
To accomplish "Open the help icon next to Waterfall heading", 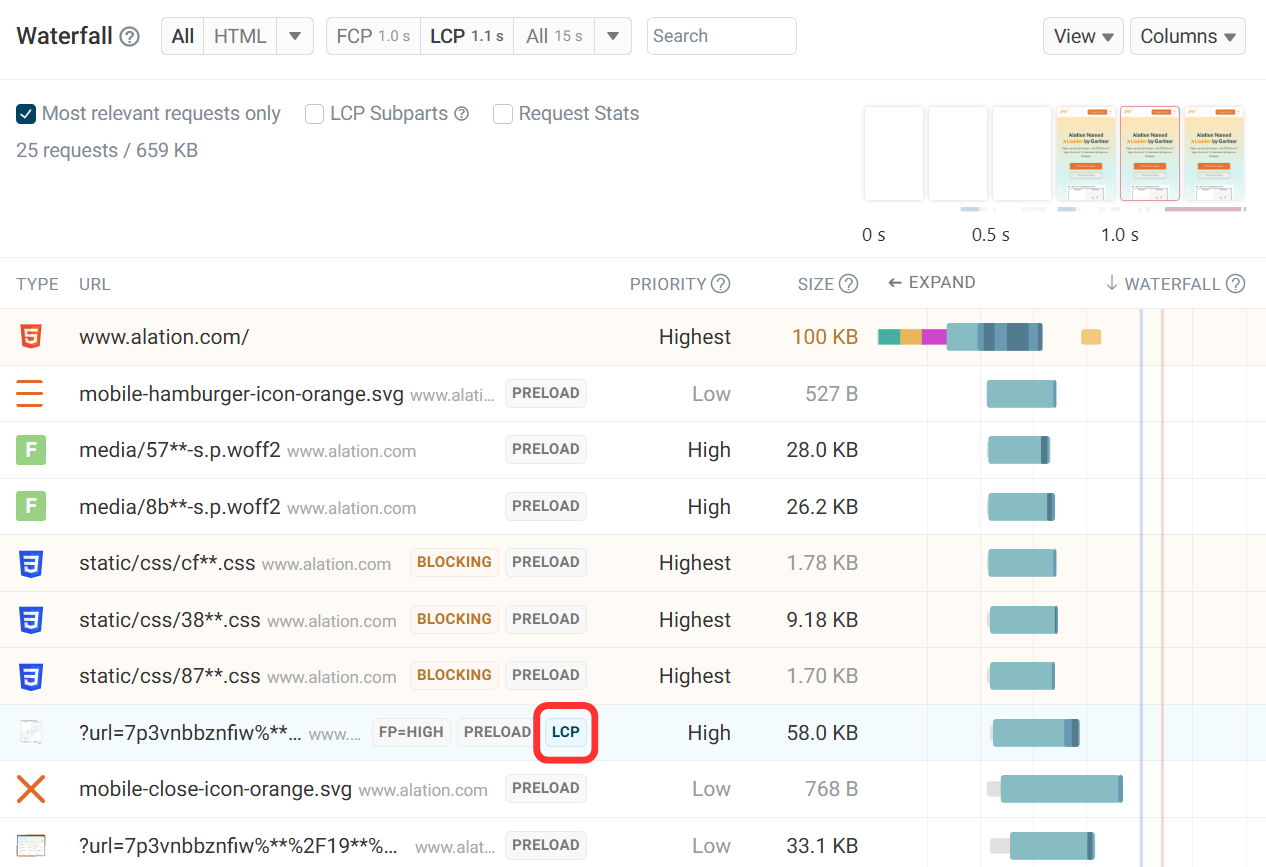I will pyautogui.click(x=129, y=35).
